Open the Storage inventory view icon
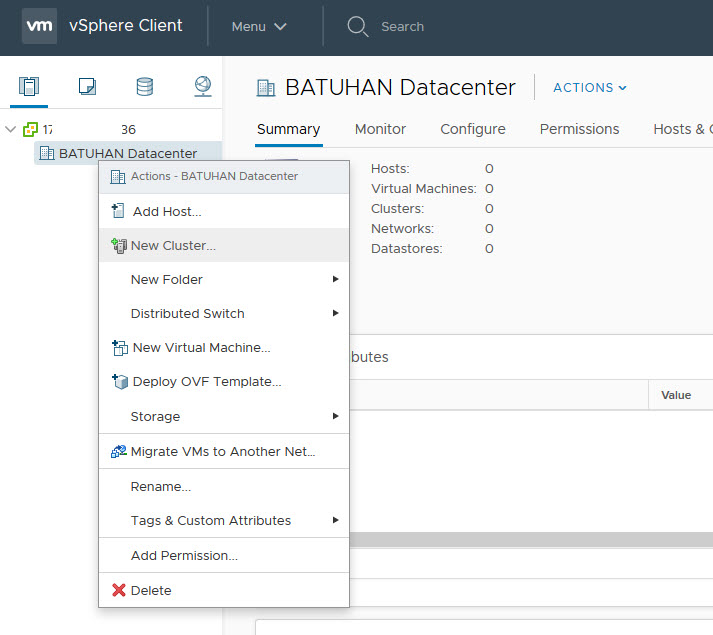 (x=145, y=86)
